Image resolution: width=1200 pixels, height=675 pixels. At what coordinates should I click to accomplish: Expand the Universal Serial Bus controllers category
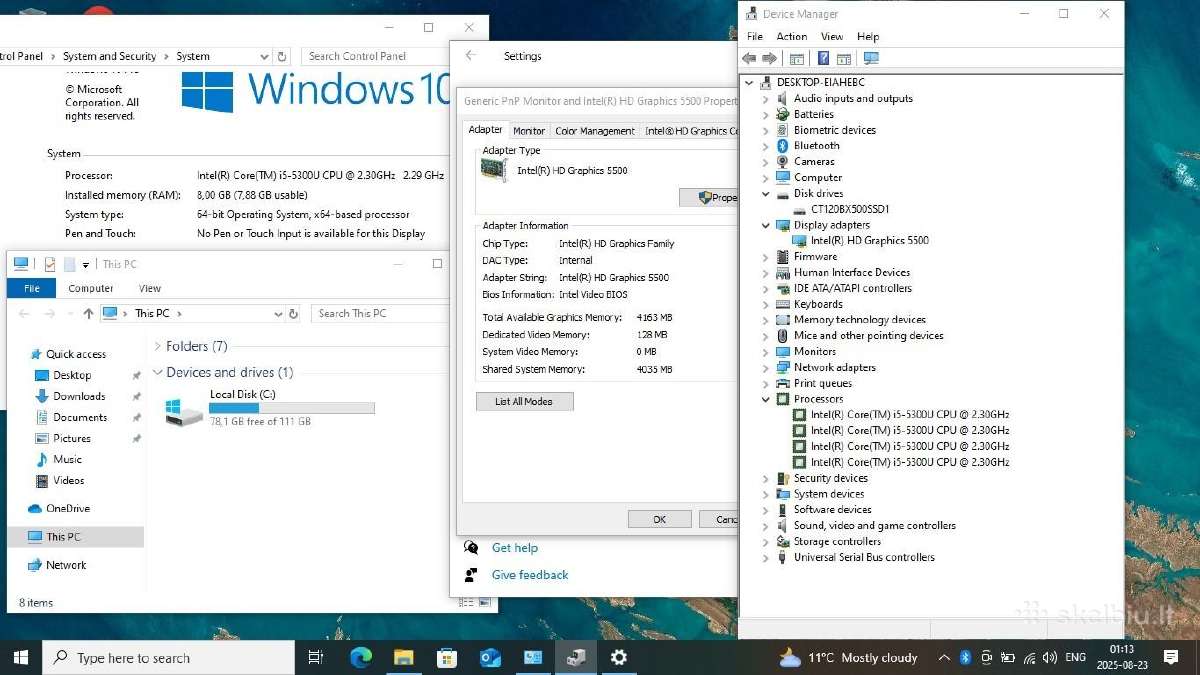[766, 558]
